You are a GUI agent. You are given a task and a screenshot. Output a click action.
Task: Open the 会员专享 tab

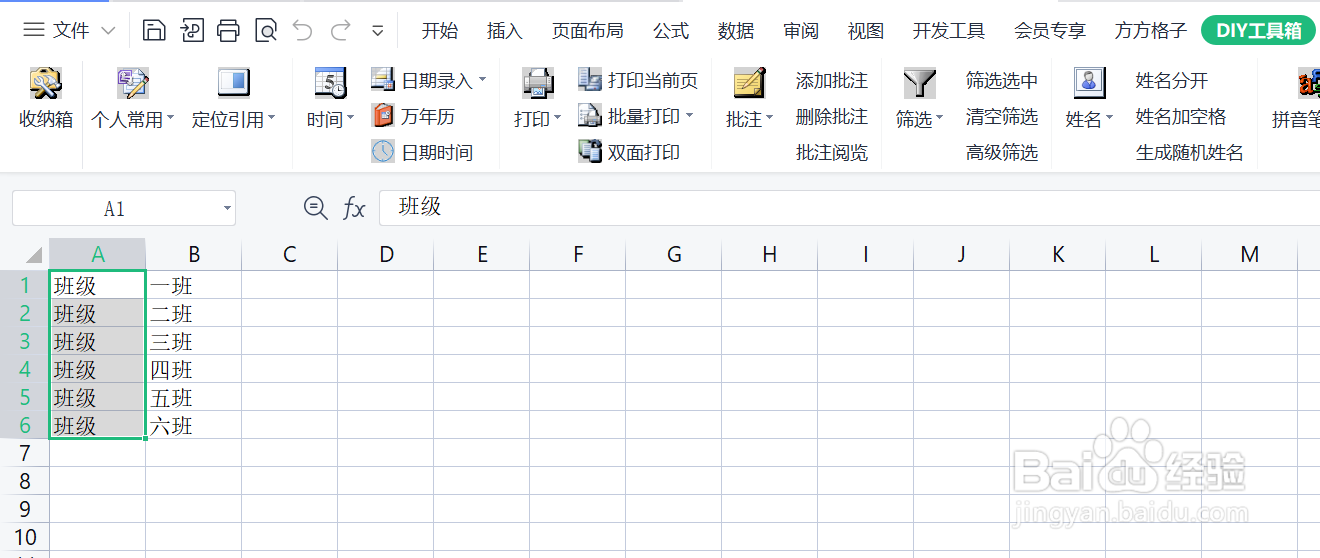1050,31
